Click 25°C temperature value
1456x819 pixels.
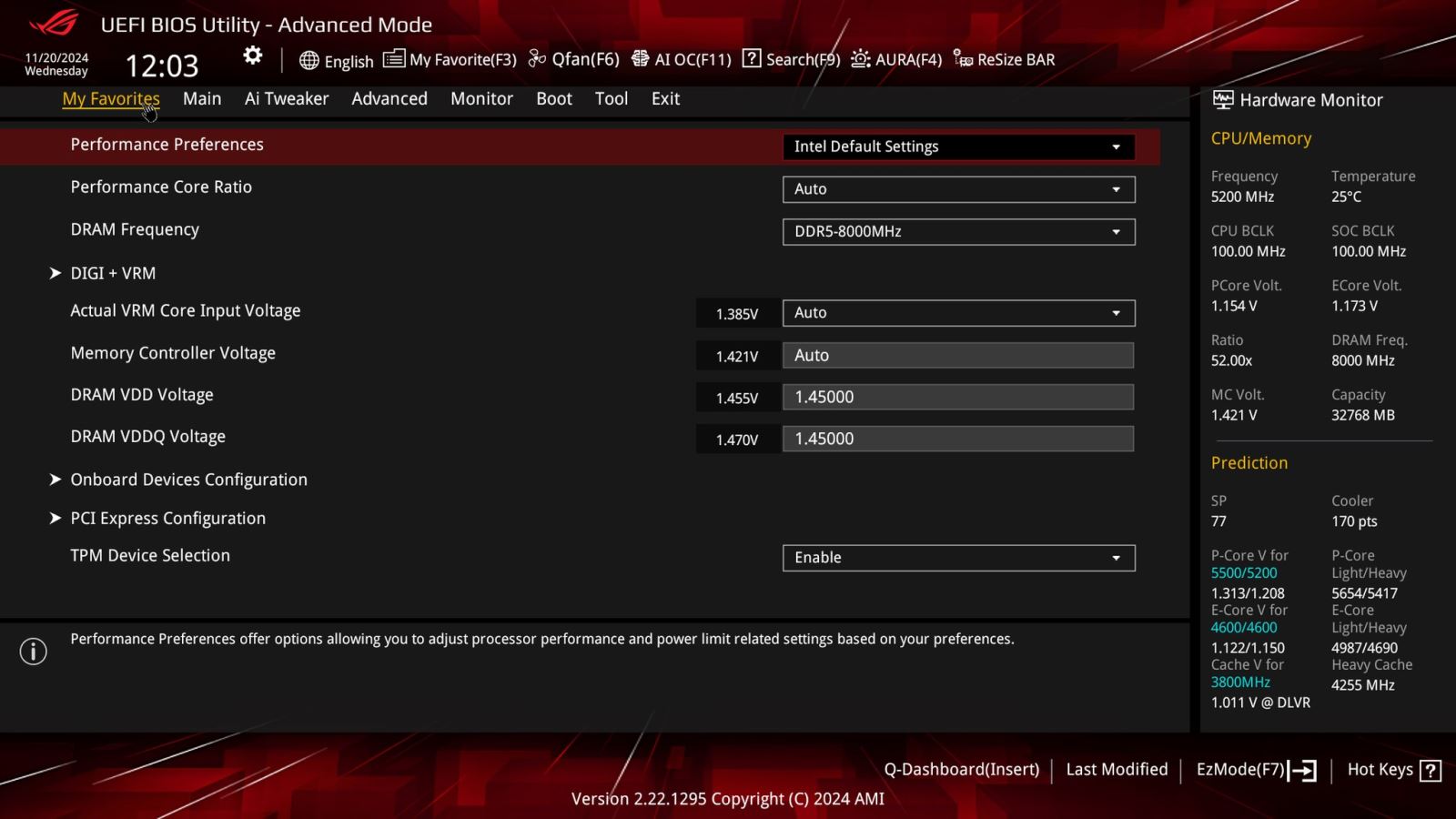1346,197
